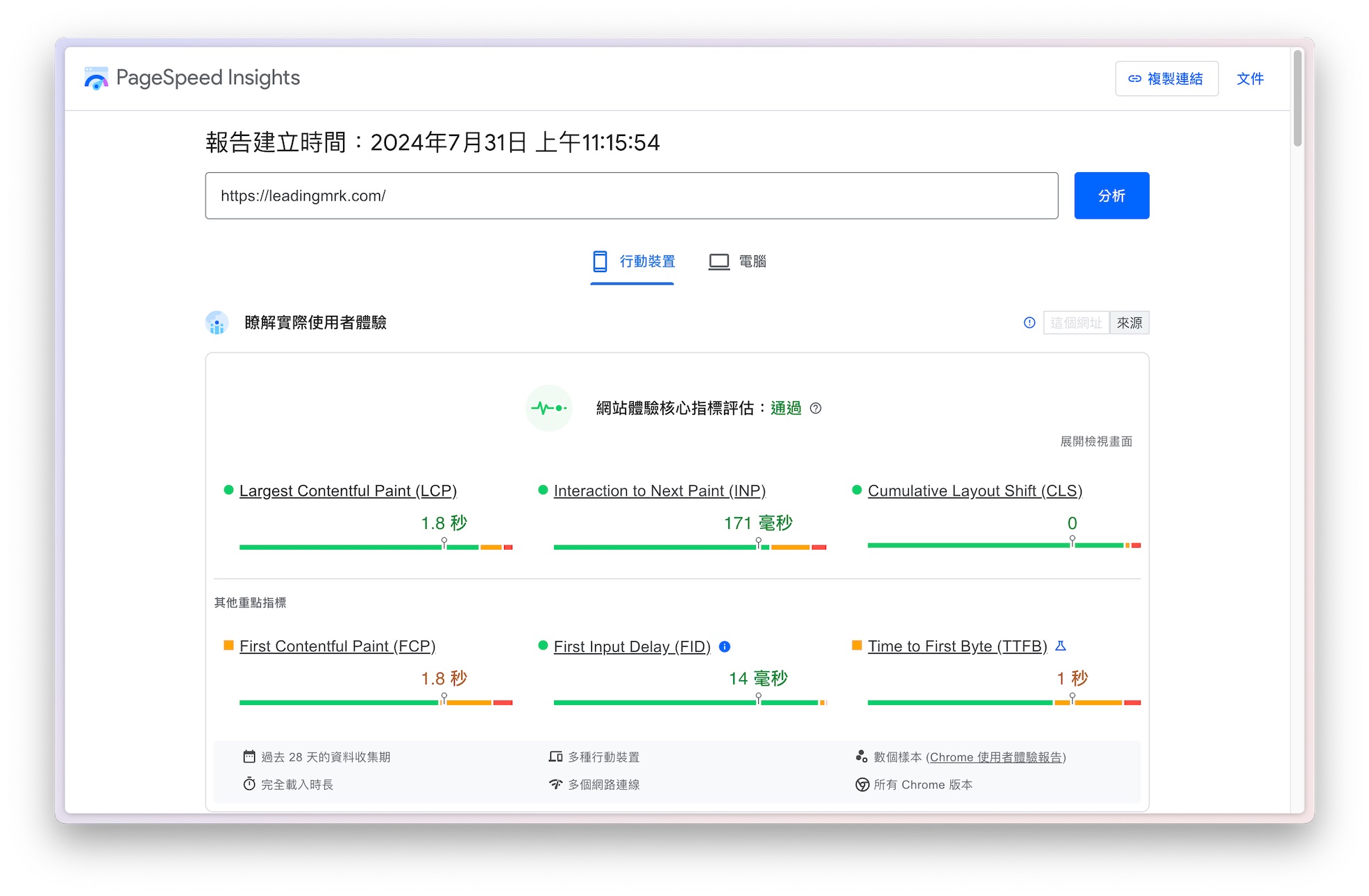Image resolution: width=1369 pixels, height=896 pixels.
Task: Click the FID distribution bar
Action: click(690, 702)
